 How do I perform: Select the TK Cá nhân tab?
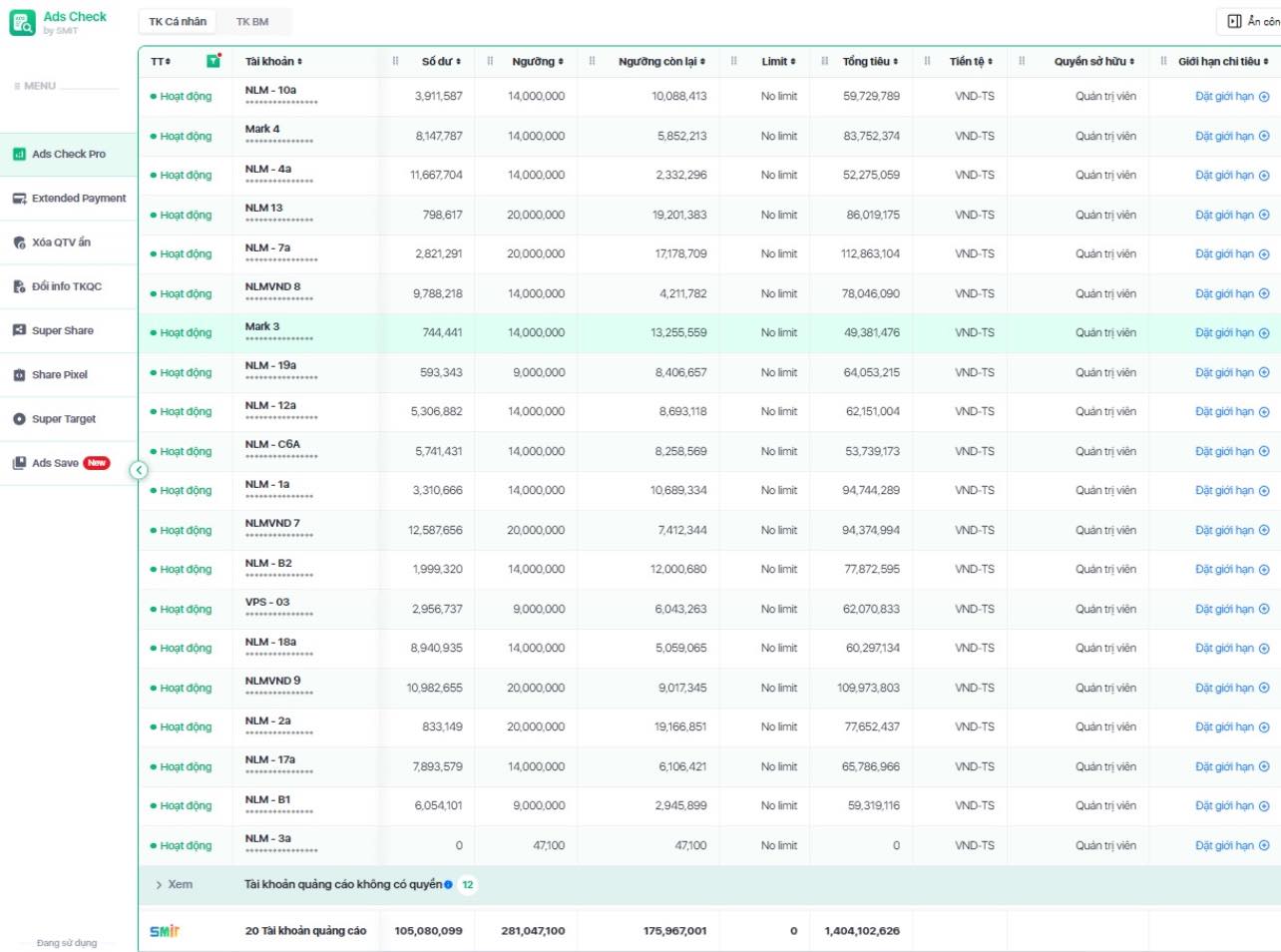click(x=178, y=21)
